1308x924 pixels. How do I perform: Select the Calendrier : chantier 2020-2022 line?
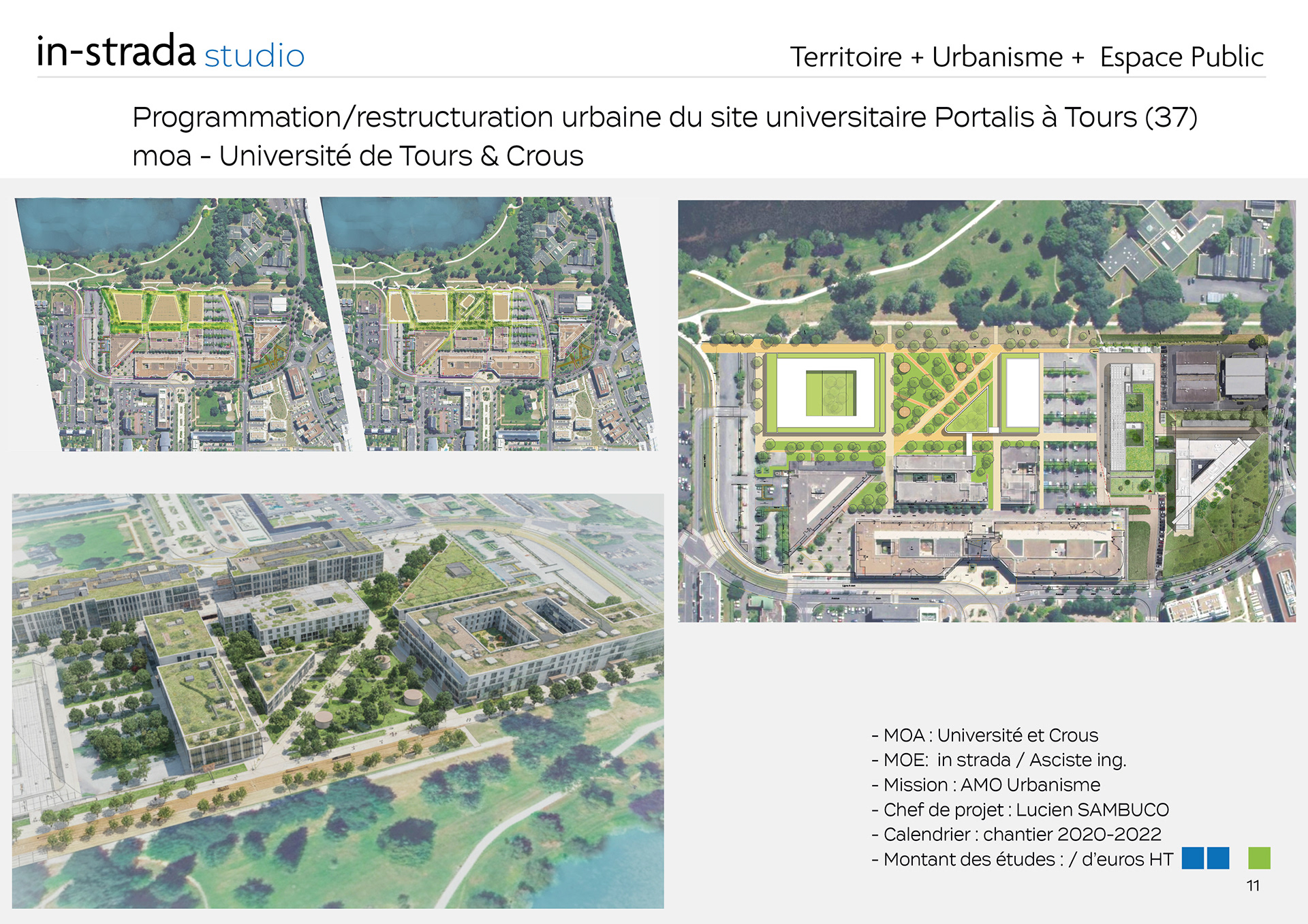click(1016, 834)
